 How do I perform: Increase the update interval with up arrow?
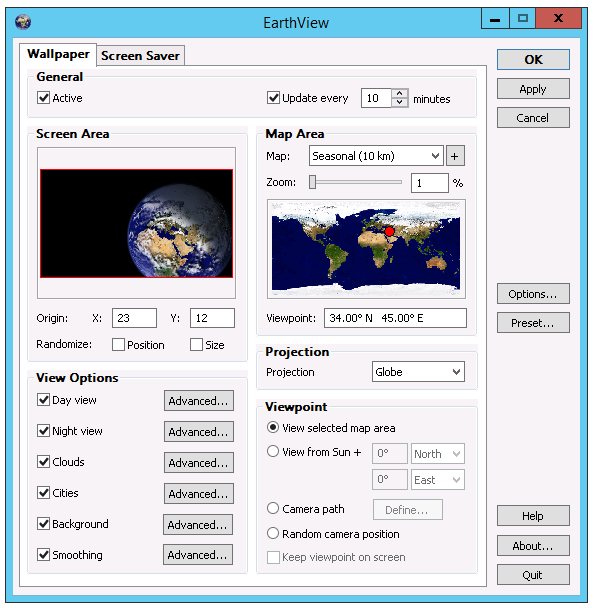[400, 93]
